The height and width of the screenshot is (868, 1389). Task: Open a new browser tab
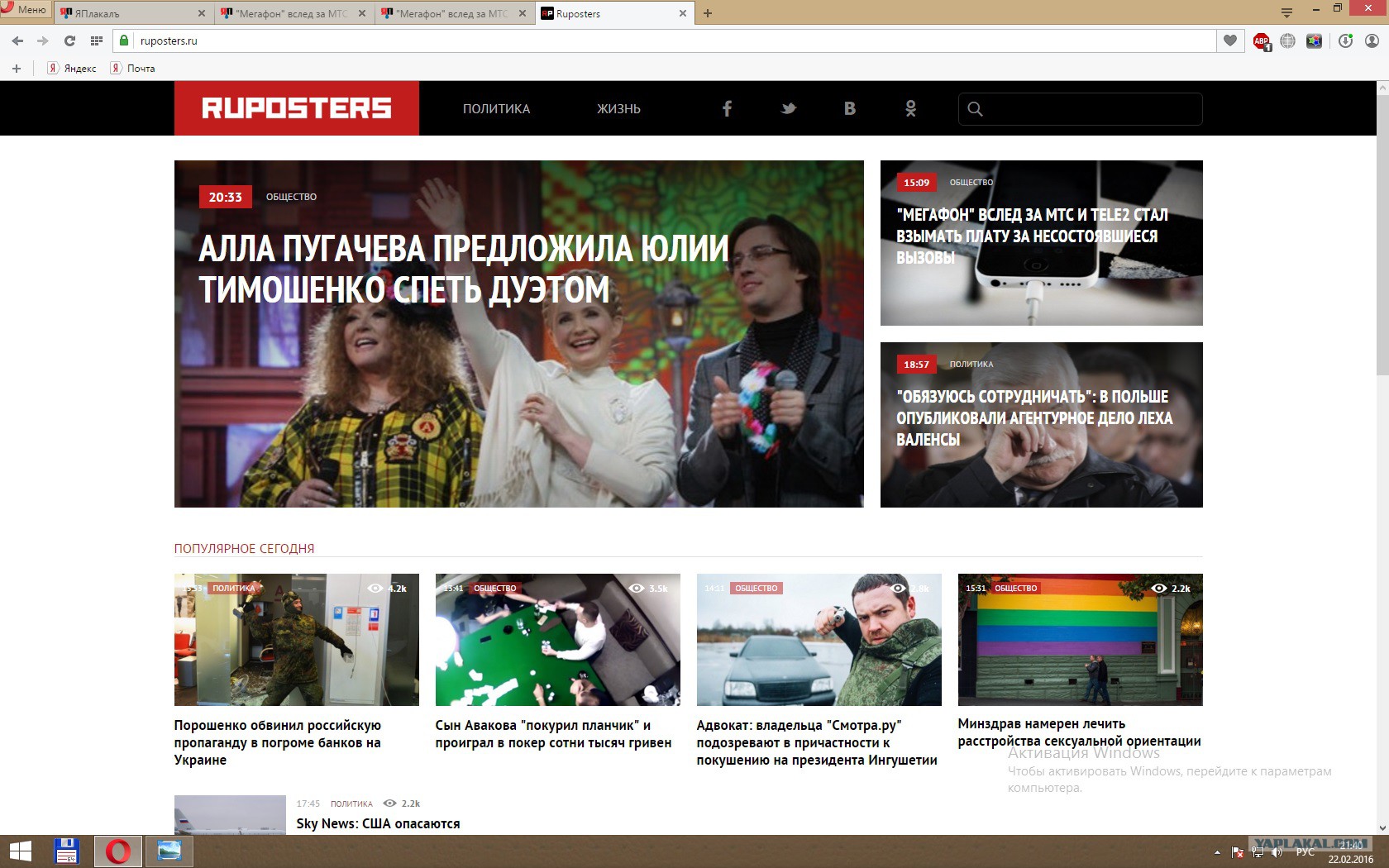708,13
